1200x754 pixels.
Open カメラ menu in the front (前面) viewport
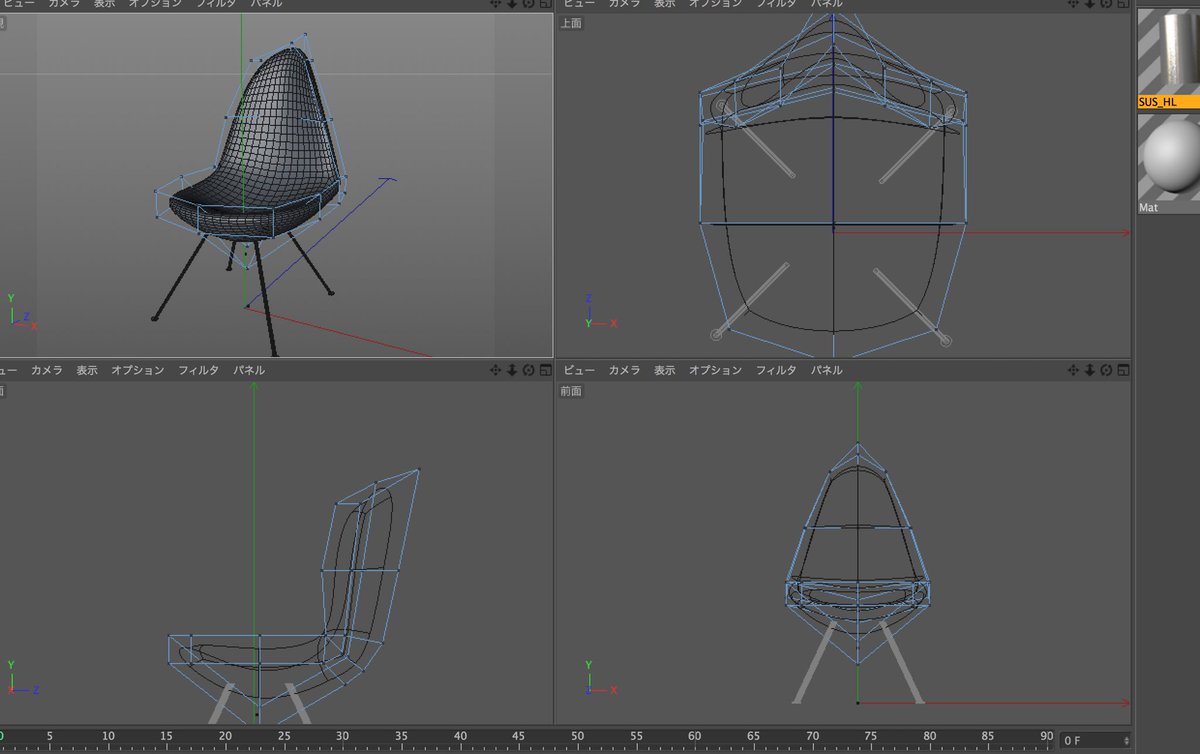point(625,370)
